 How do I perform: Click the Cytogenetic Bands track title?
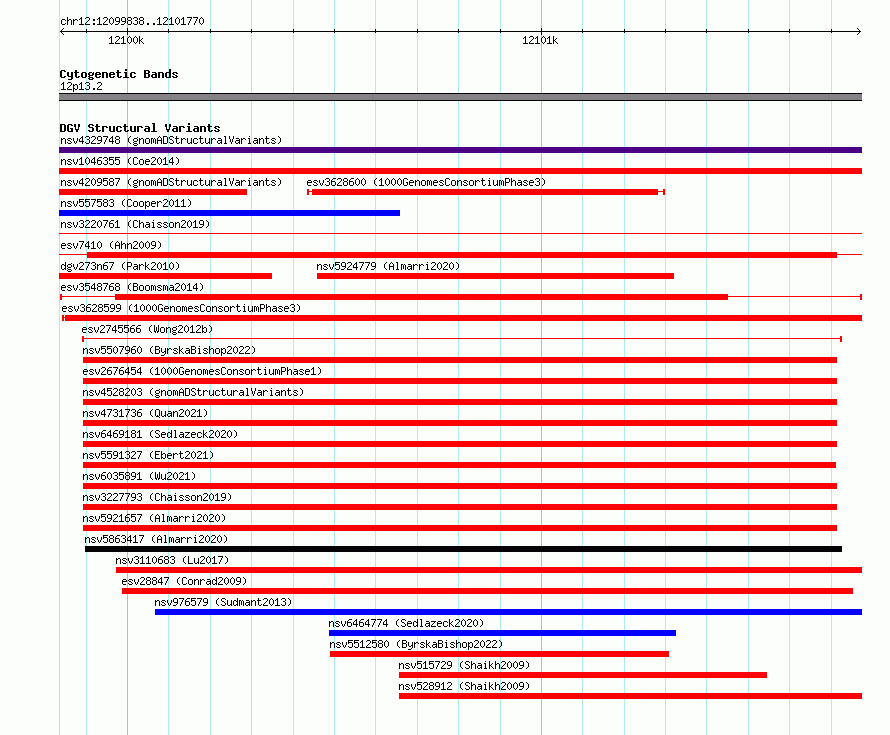[x=119, y=74]
